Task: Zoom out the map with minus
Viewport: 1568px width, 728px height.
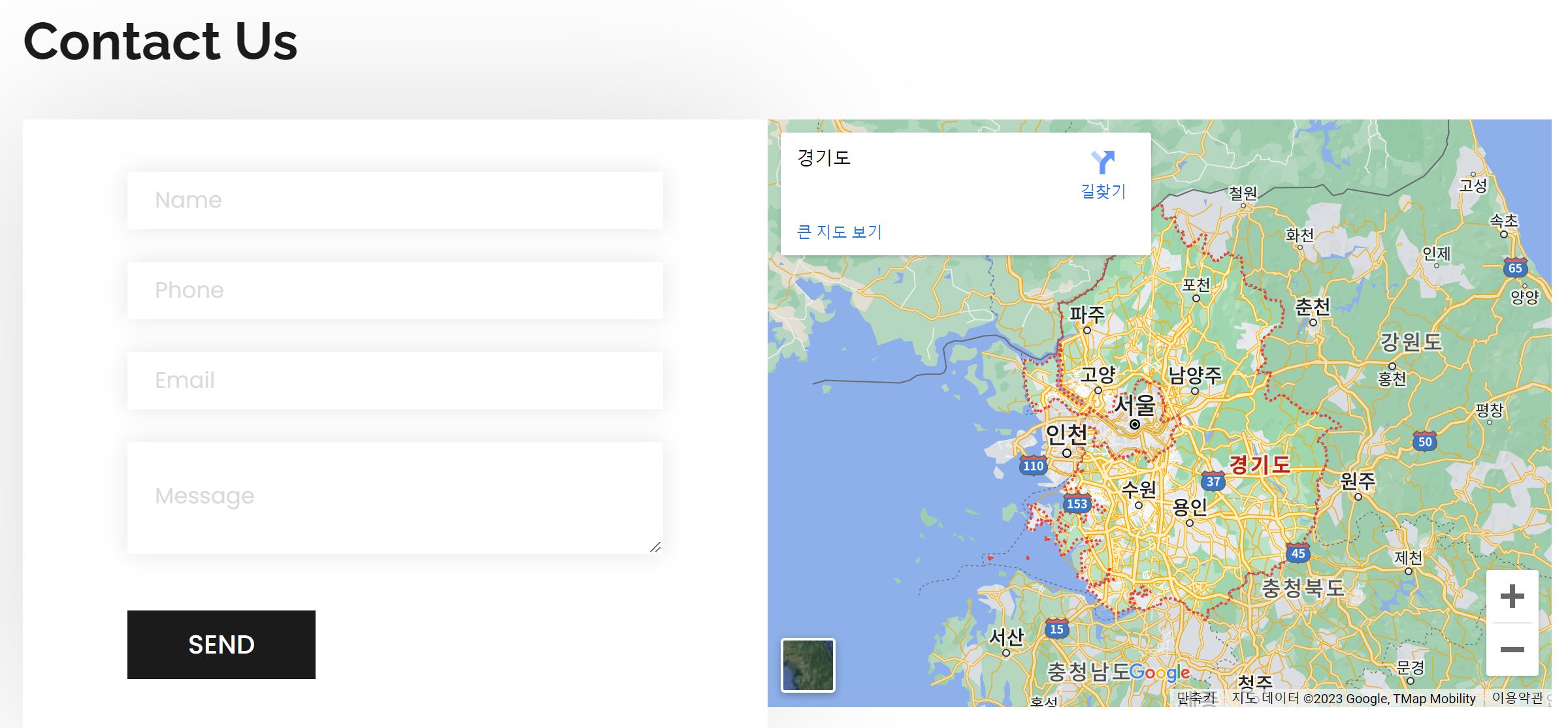Action: coord(1512,650)
